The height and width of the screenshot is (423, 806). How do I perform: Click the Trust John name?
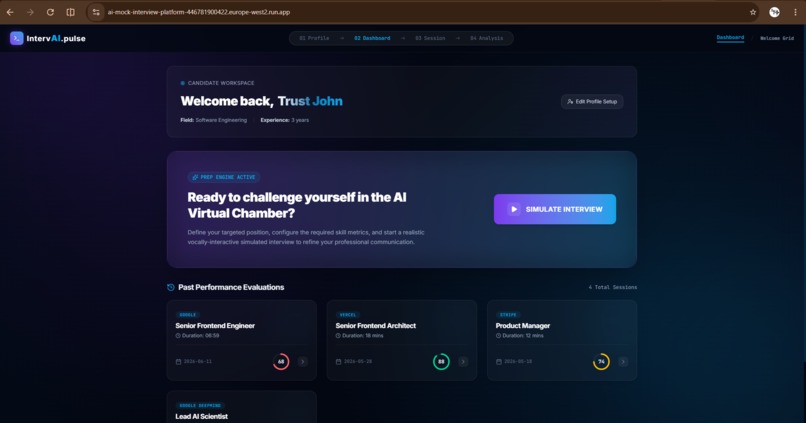point(310,101)
